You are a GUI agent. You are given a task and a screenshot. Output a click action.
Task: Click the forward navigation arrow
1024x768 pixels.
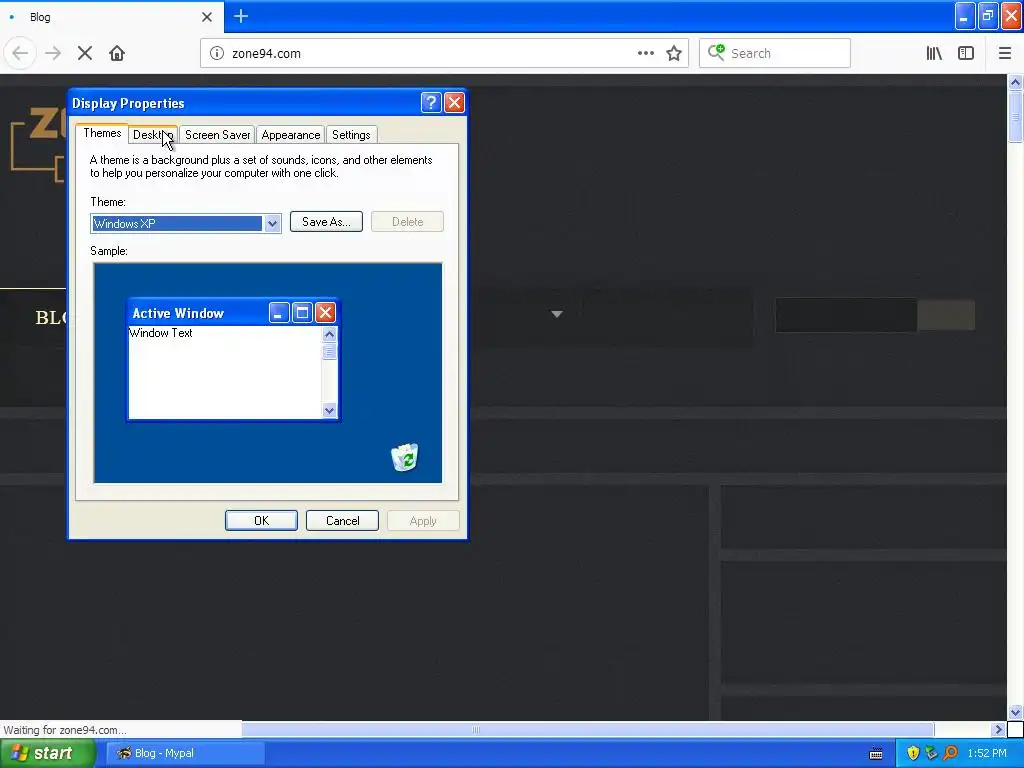tap(53, 54)
